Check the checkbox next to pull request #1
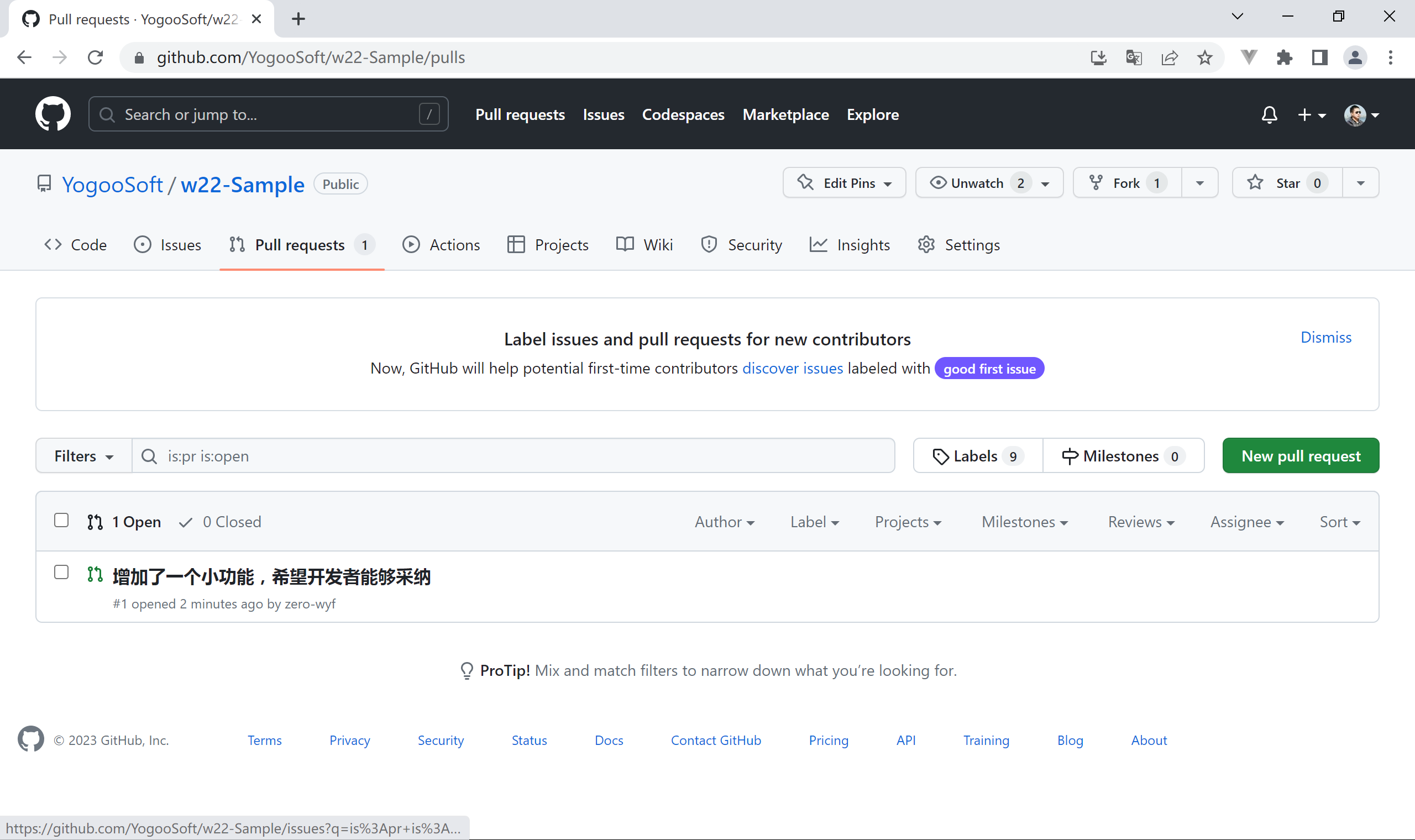The width and height of the screenshot is (1415, 840). 61,573
